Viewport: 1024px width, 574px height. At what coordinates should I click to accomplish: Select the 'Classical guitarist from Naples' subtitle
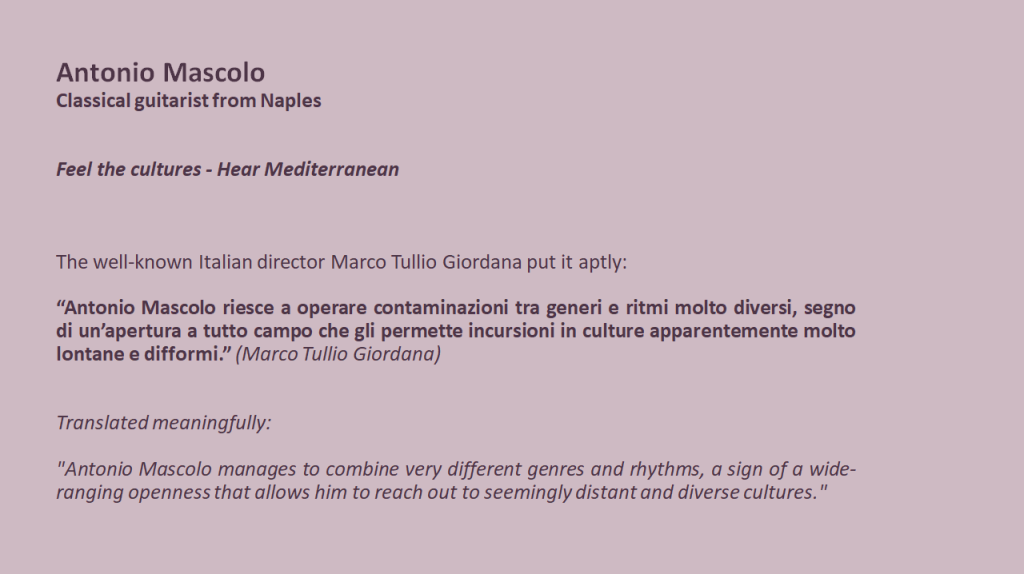pos(188,101)
